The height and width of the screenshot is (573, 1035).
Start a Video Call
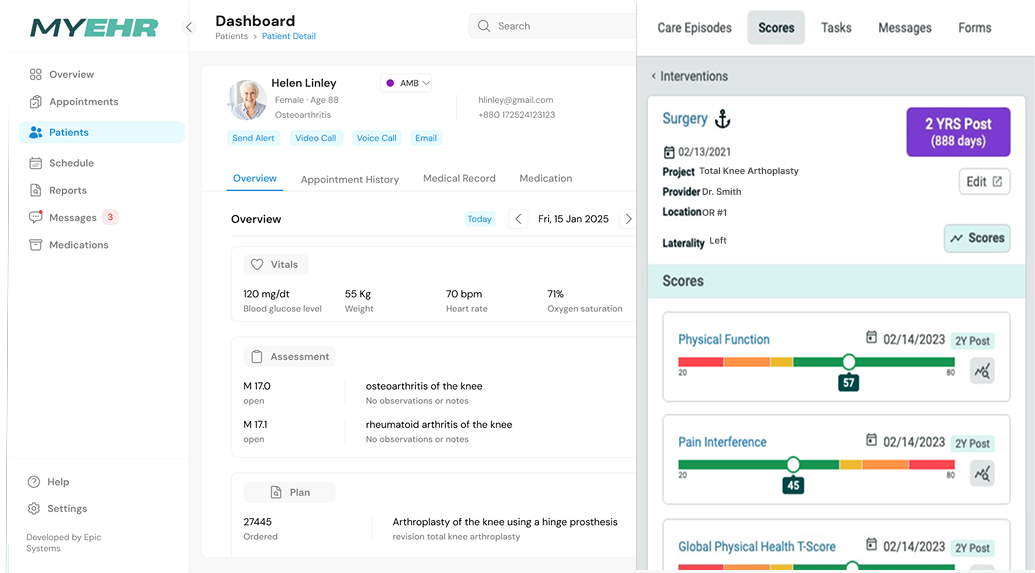click(316, 138)
